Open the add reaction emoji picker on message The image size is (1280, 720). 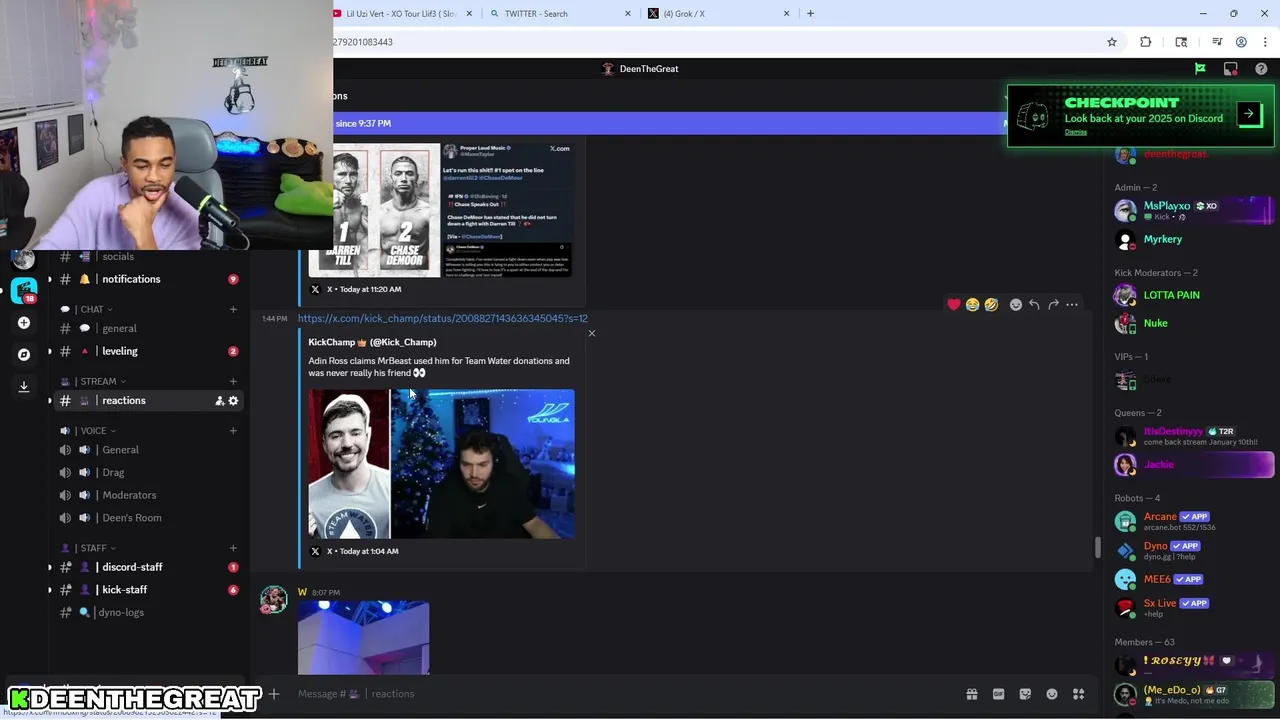tap(1015, 304)
